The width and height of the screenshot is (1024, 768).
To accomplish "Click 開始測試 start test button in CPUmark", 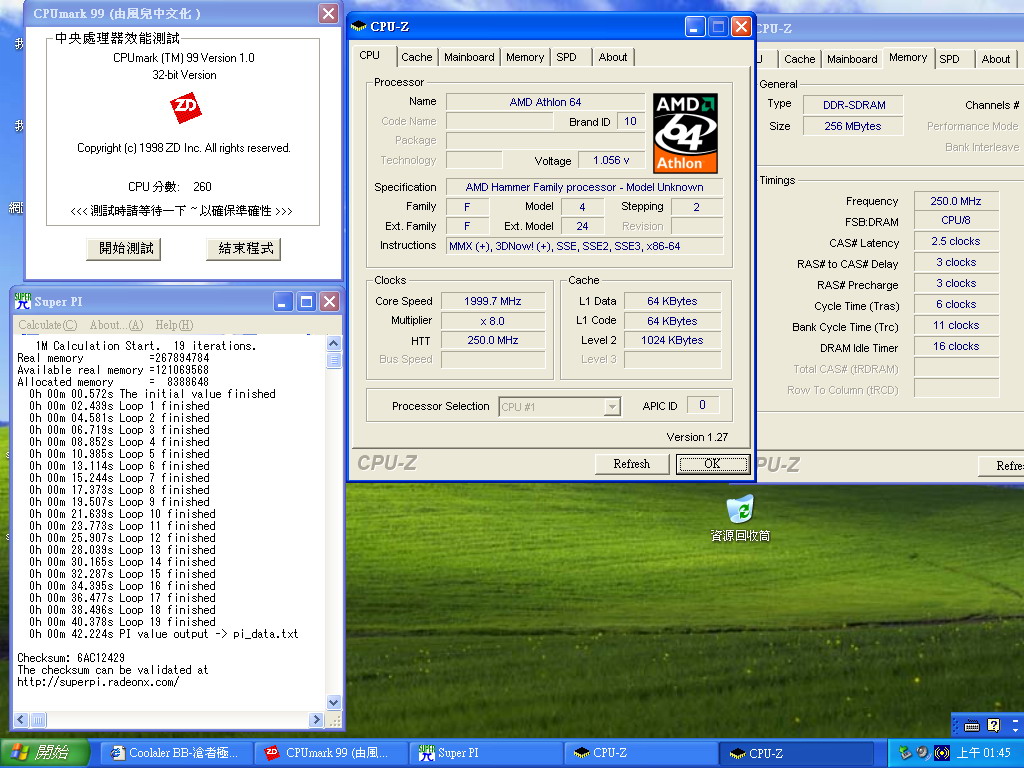I will click(x=123, y=248).
